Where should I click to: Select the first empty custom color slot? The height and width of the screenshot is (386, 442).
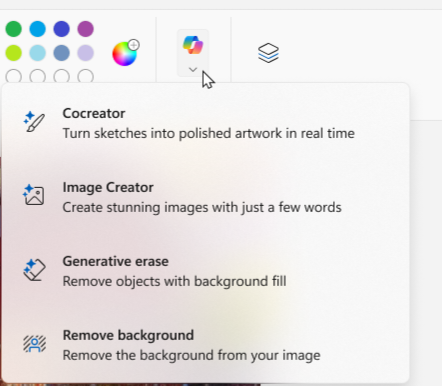pos(14,76)
